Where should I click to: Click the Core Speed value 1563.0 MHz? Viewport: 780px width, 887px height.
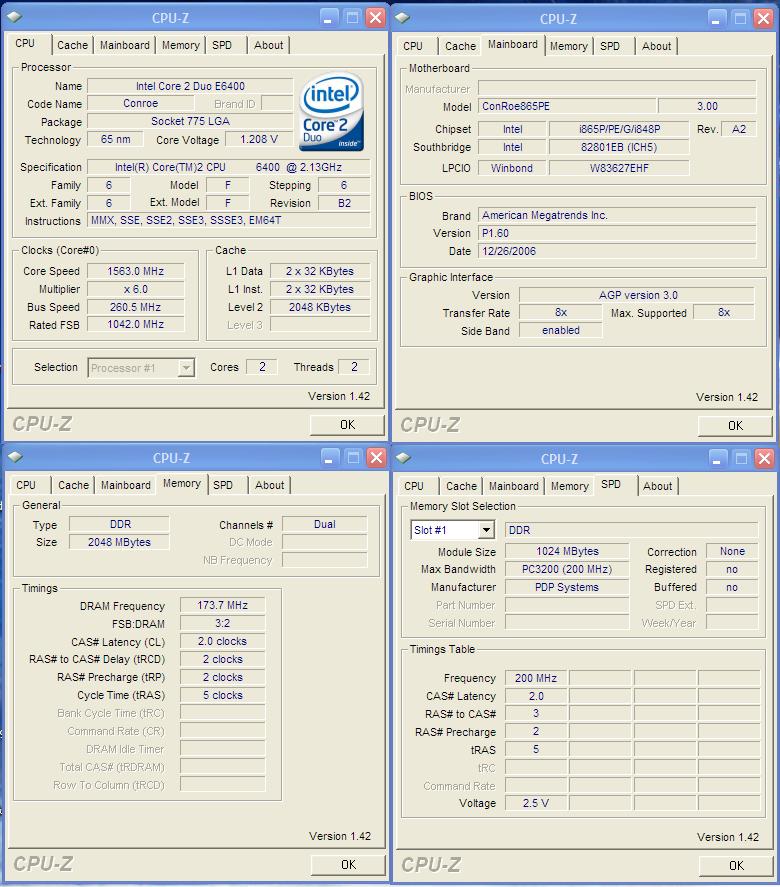coord(136,271)
